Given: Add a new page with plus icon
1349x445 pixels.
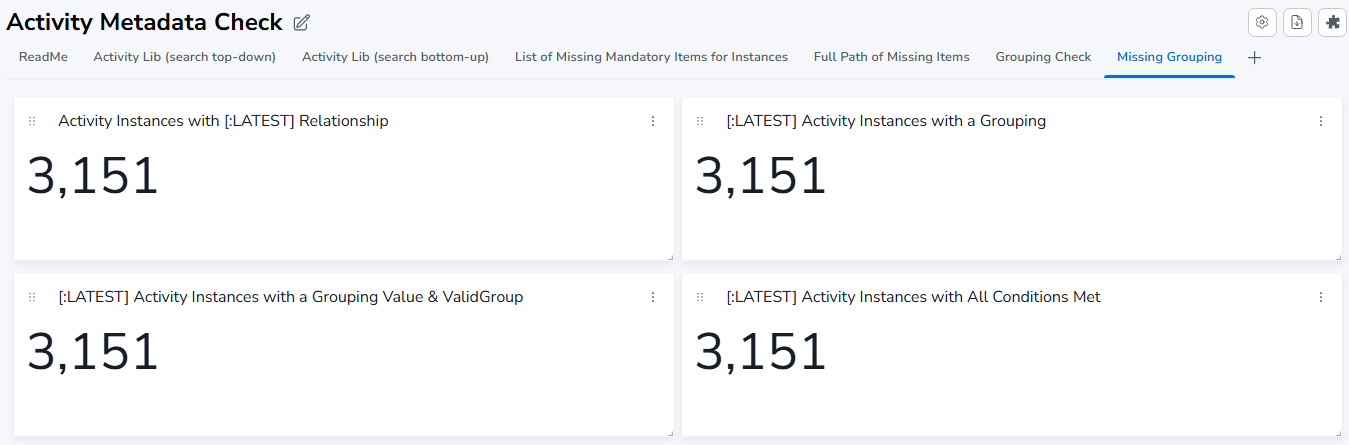Looking at the screenshot, I should click(x=1255, y=58).
